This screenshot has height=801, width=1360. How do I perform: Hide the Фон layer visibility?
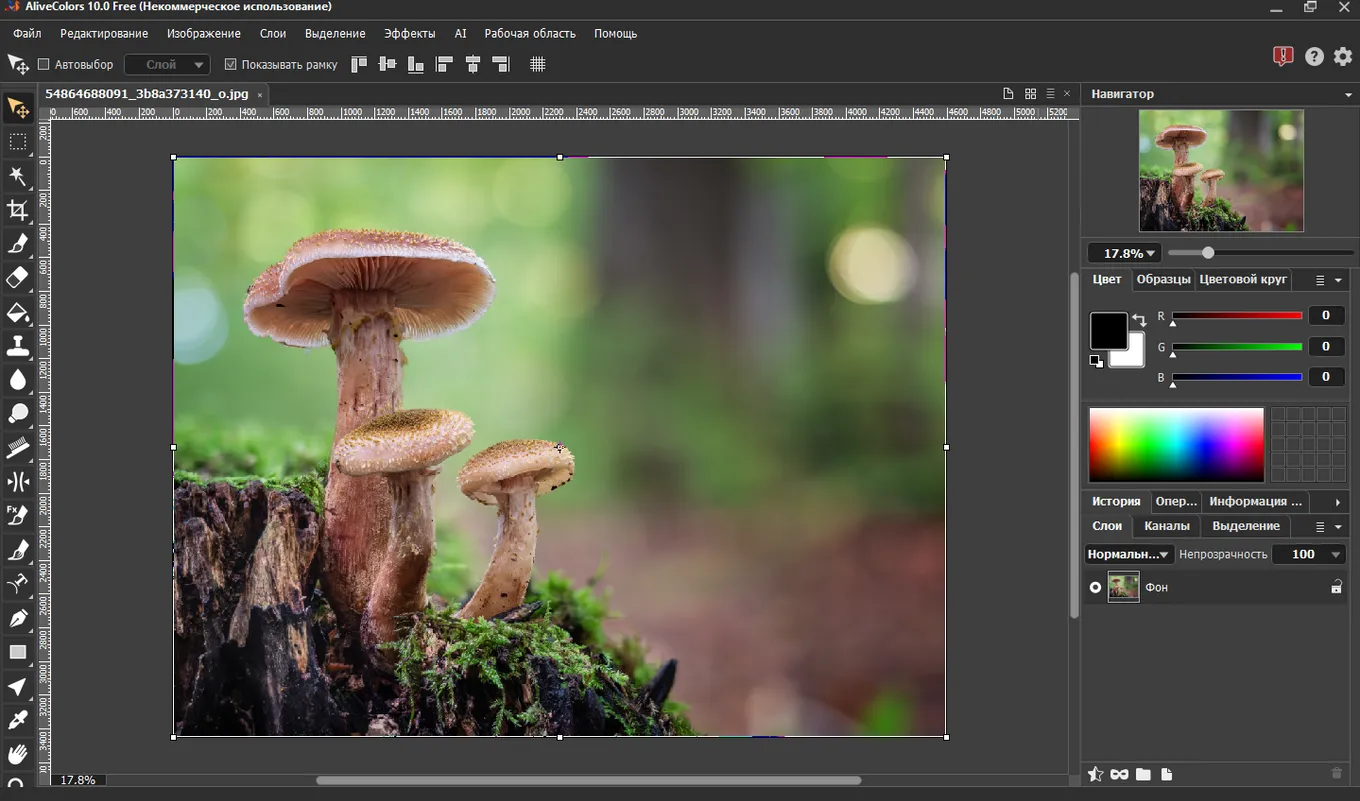click(x=1095, y=588)
